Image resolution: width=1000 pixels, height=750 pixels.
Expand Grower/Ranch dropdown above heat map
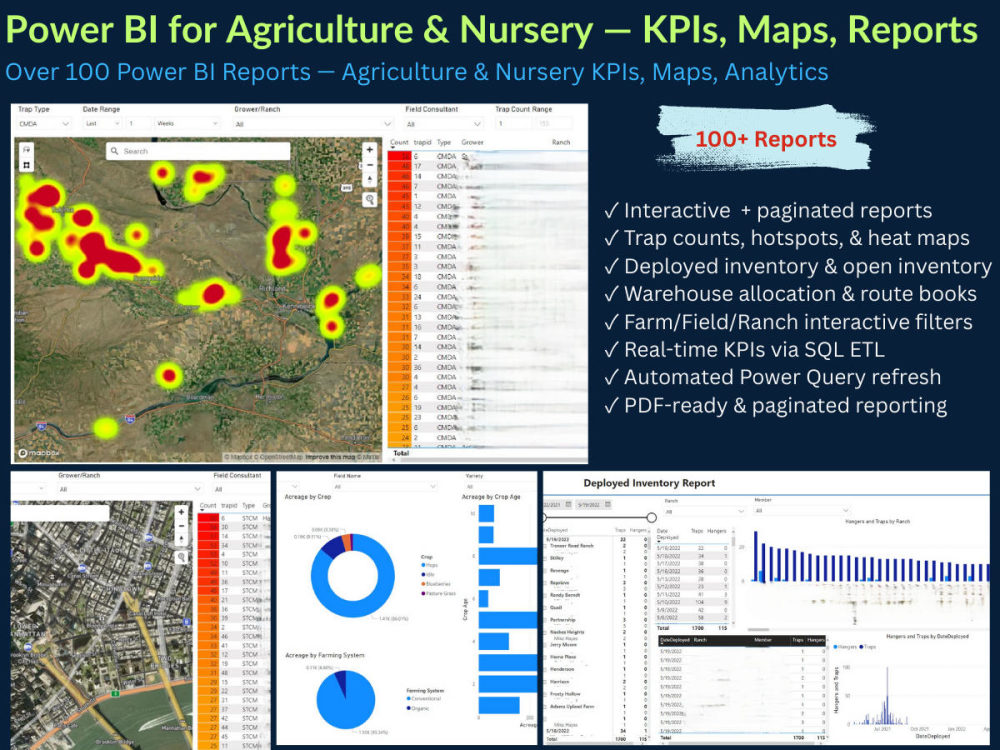coord(312,124)
